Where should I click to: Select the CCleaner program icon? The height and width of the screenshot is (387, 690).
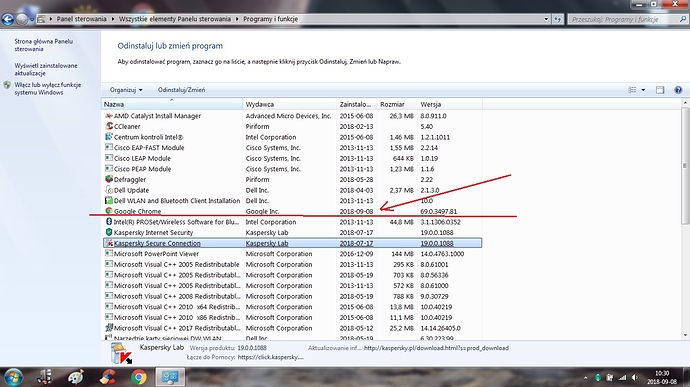coord(109,126)
